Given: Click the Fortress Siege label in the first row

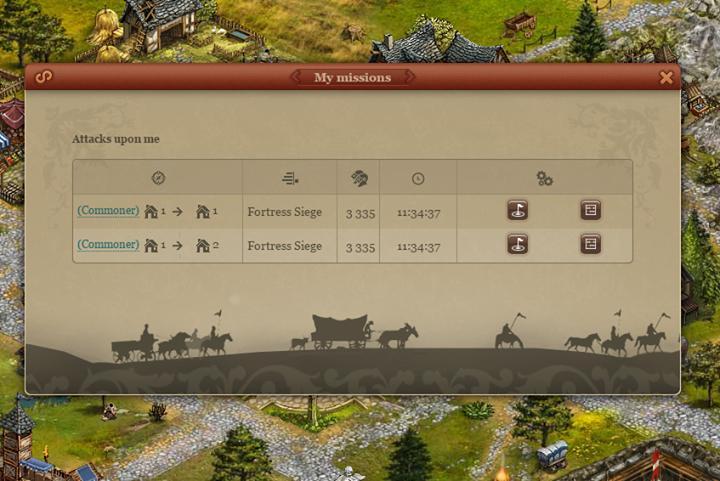Looking at the screenshot, I should tap(285, 212).
